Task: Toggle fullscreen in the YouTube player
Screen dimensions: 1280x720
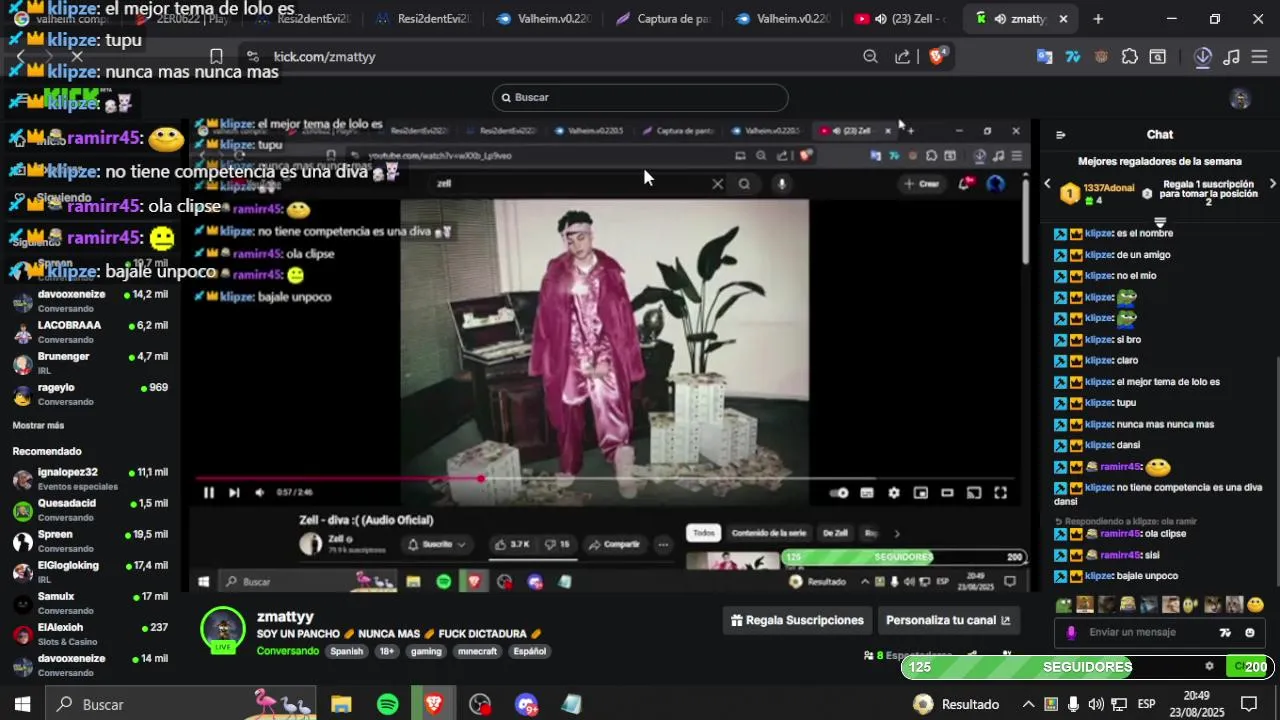Action: click(x=1000, y=492)
